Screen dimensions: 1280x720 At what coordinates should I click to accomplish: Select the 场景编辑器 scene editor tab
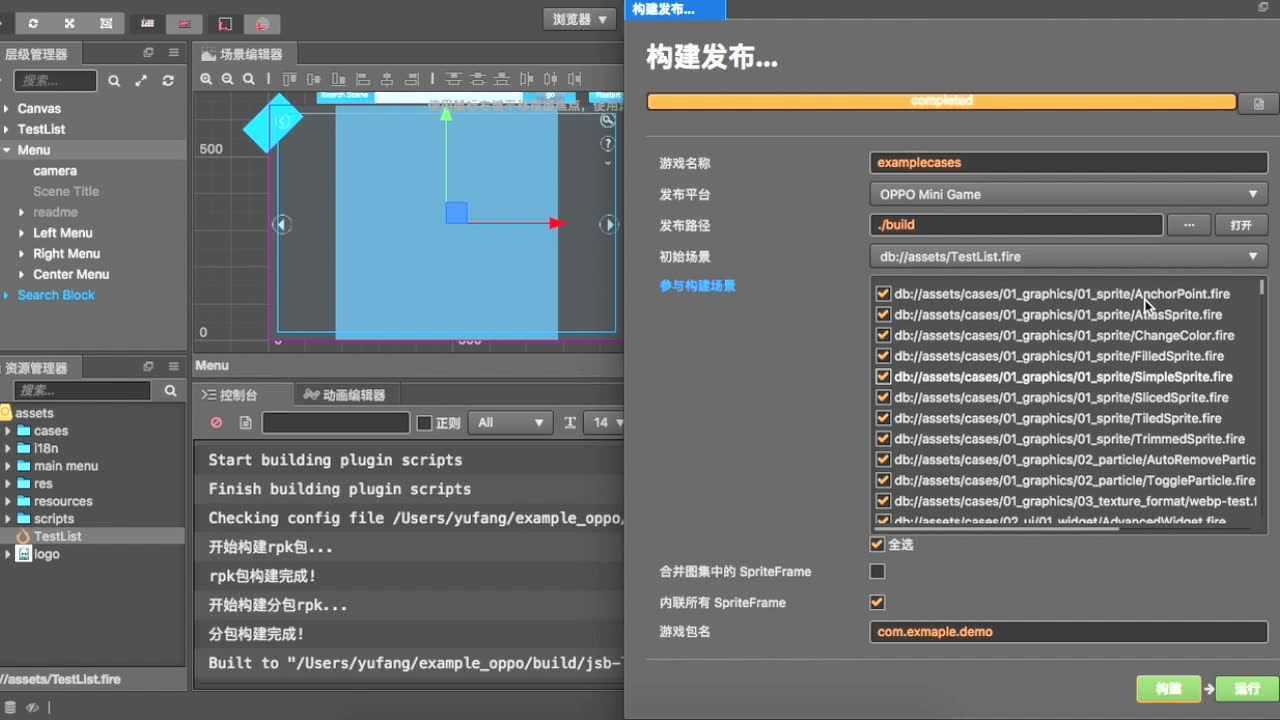point(243,54)
